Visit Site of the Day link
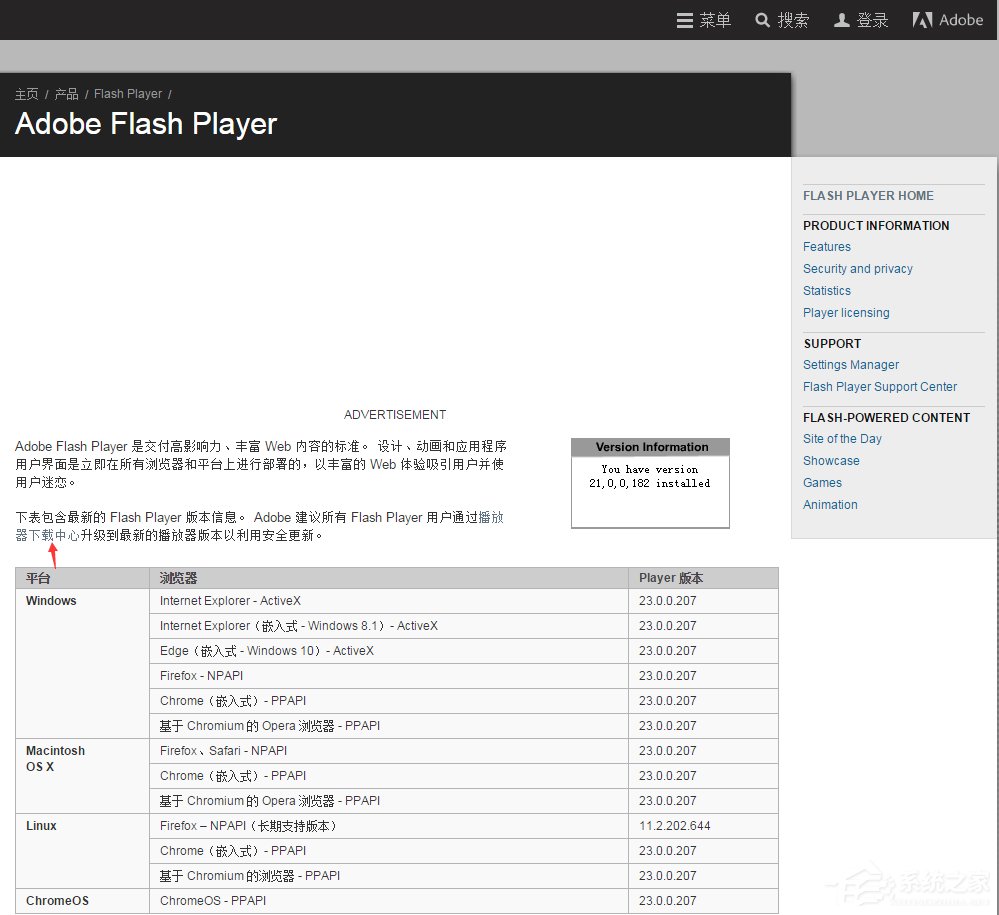Image resolution: width=999 pixels, height=915 pixels. pyautogui.click(x=842, y=438)
